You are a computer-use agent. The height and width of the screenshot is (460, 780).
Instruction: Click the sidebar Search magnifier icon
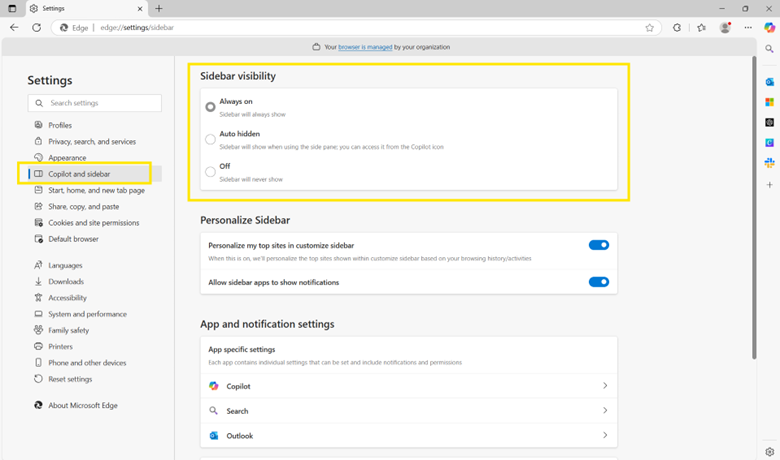tap(769, 48)
